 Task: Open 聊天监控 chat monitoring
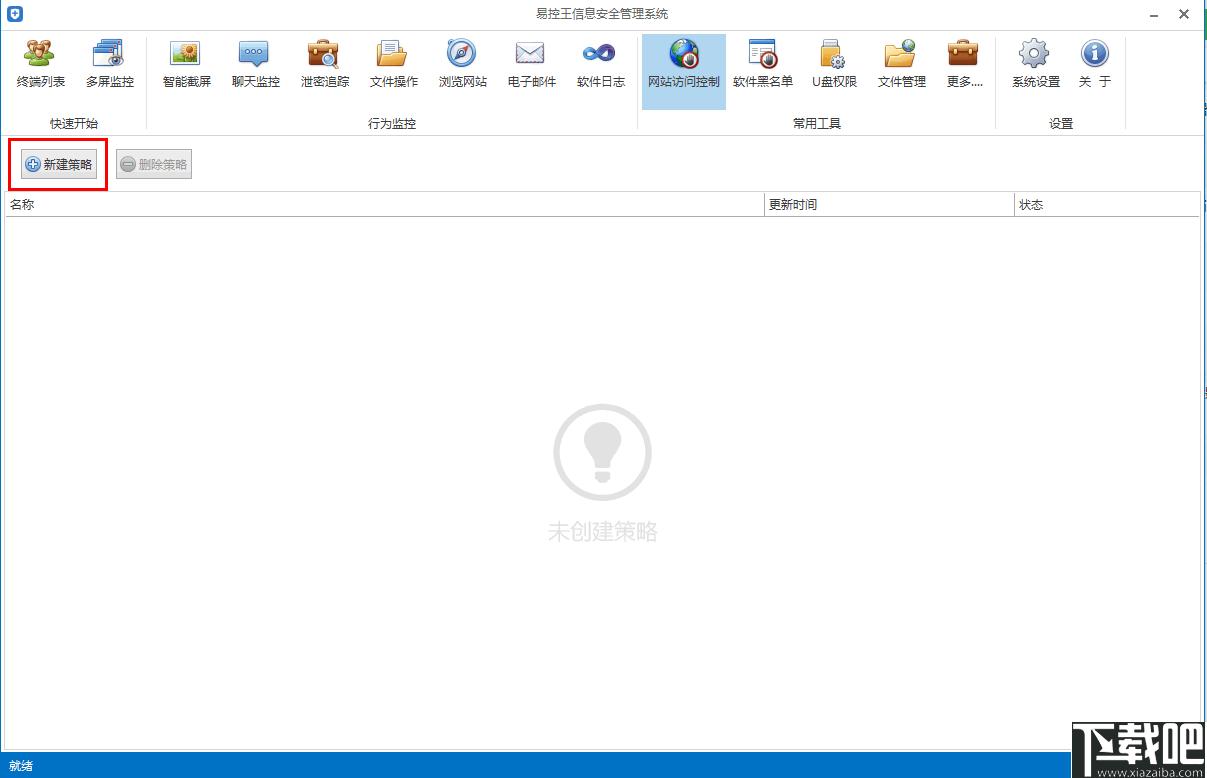[255, 65]
